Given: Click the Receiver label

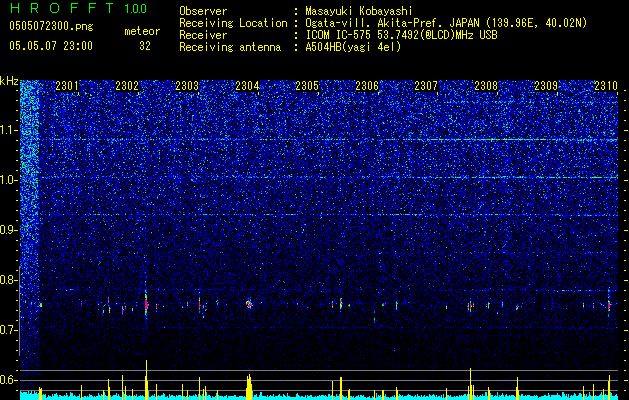Looking at the screenshot, I should 203,35.
